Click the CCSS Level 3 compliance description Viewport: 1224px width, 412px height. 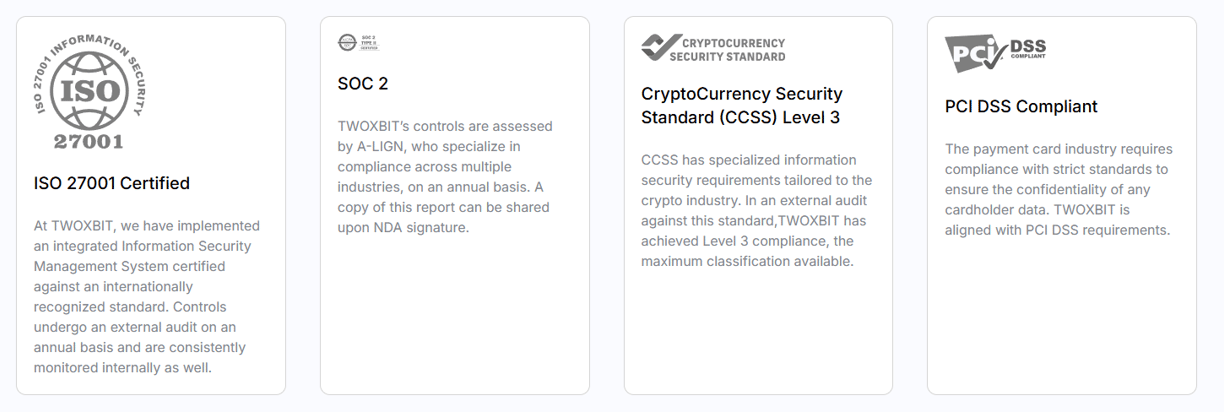coord(757,210)
